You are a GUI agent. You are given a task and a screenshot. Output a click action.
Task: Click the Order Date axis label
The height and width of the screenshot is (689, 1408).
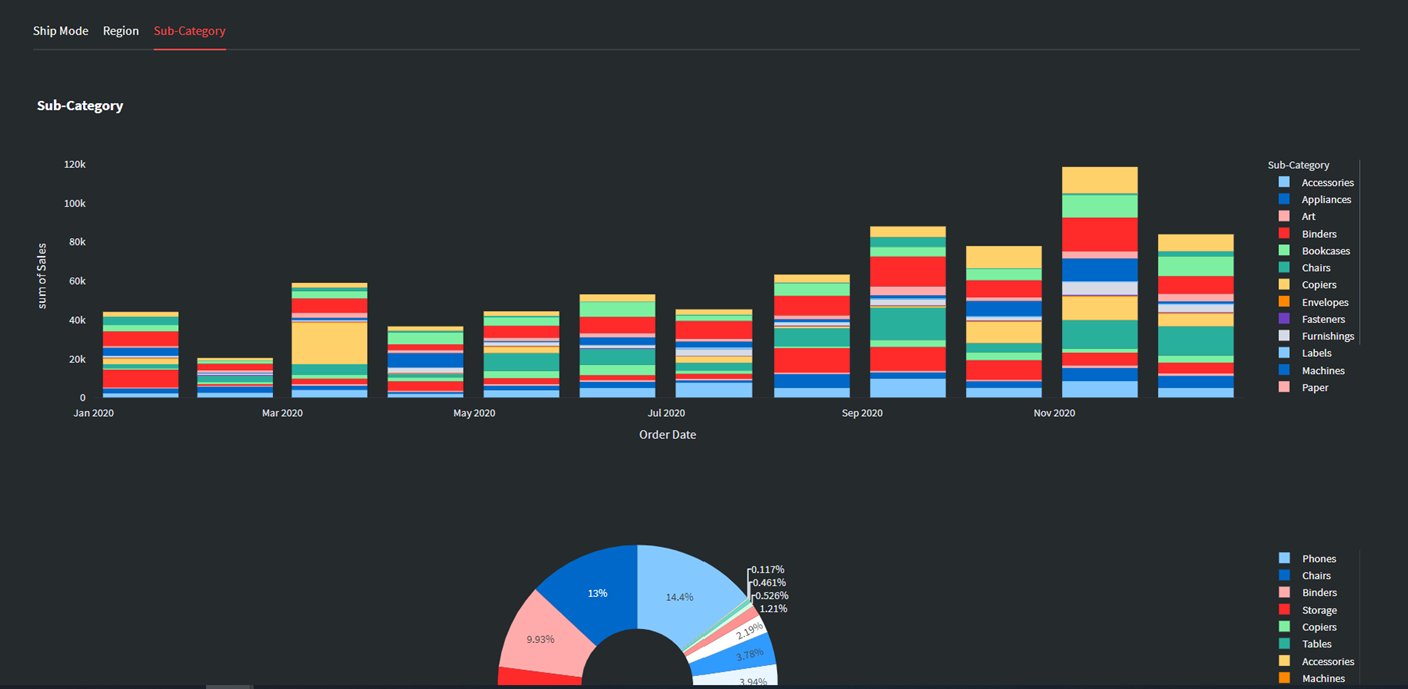tap(667, 434)
